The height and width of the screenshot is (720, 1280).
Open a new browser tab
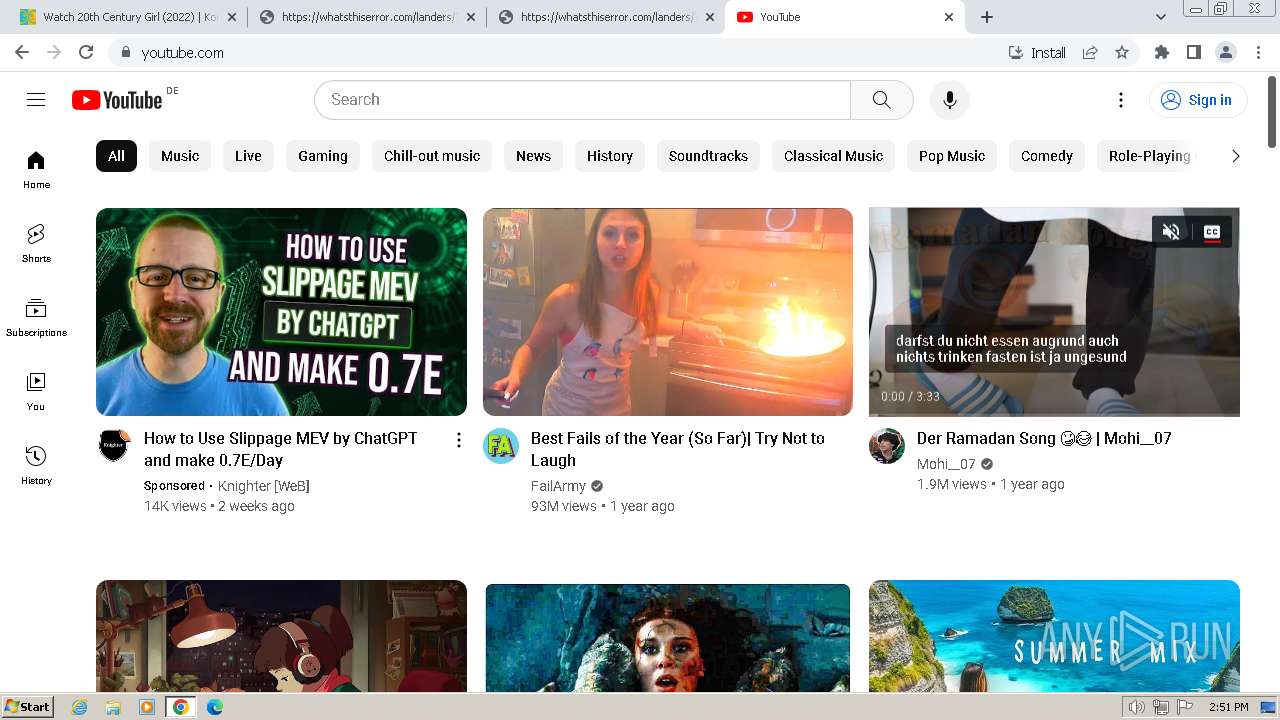[987, 17]
